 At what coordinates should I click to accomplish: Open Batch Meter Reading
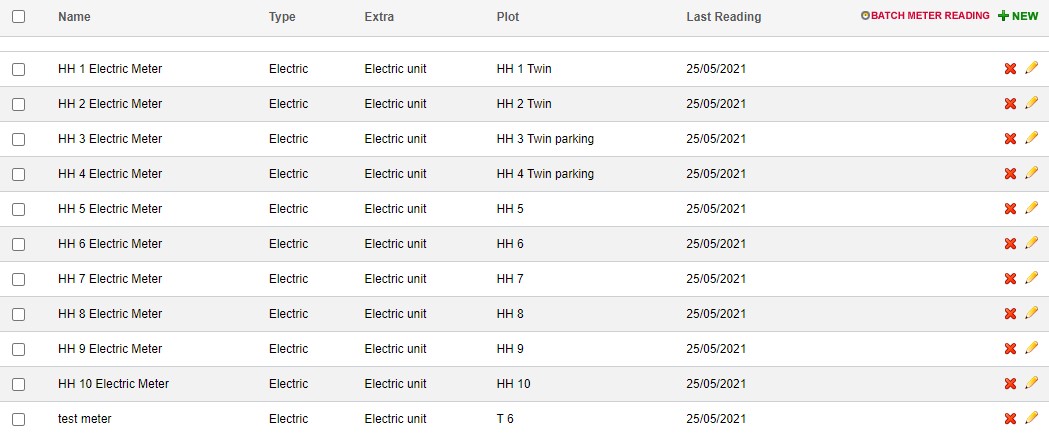click(925, 16)
